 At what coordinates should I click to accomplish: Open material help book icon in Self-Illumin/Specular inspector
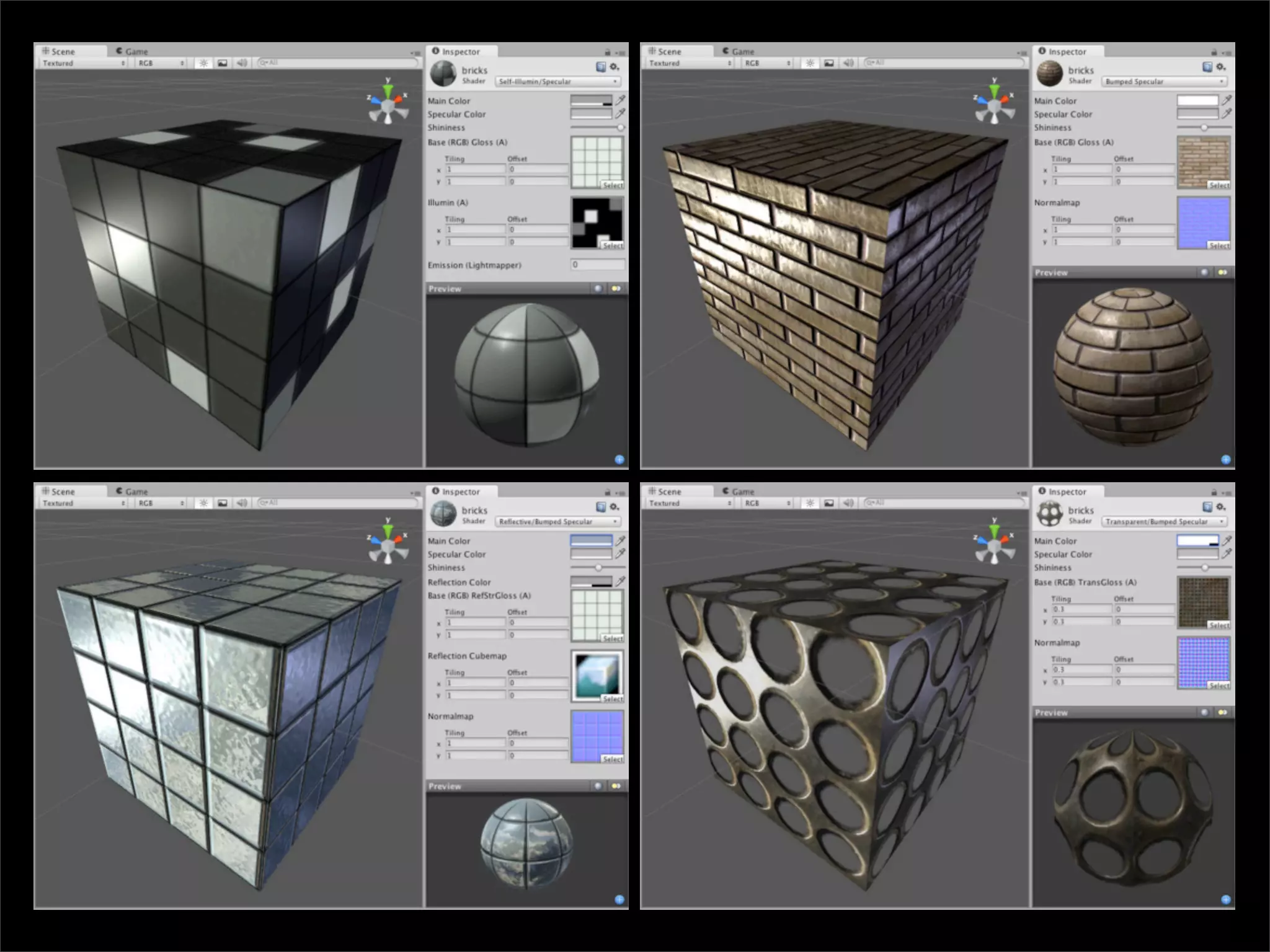[601, 67]
